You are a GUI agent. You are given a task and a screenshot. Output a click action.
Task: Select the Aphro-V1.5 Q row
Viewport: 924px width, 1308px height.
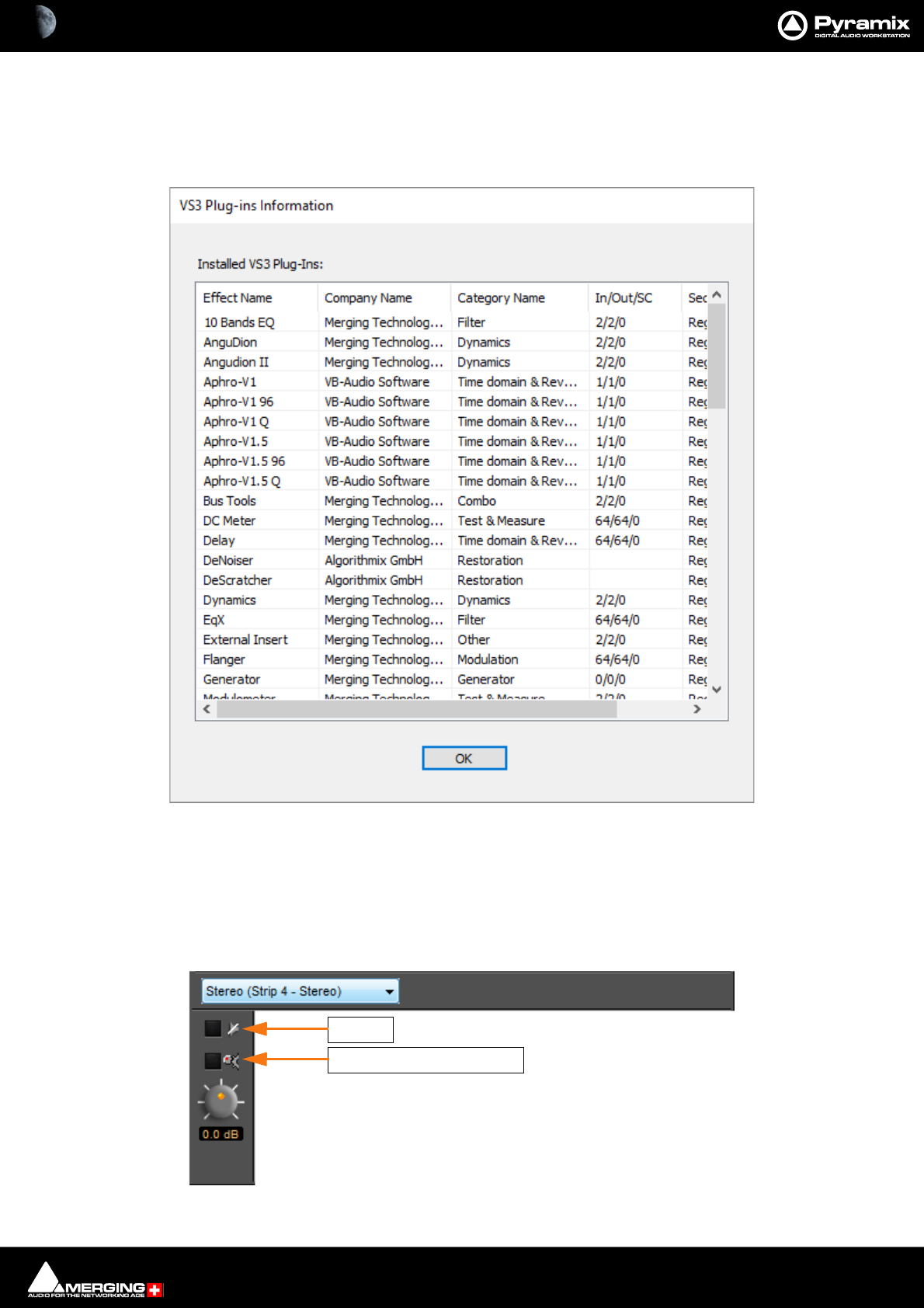[x=452, y=481]
